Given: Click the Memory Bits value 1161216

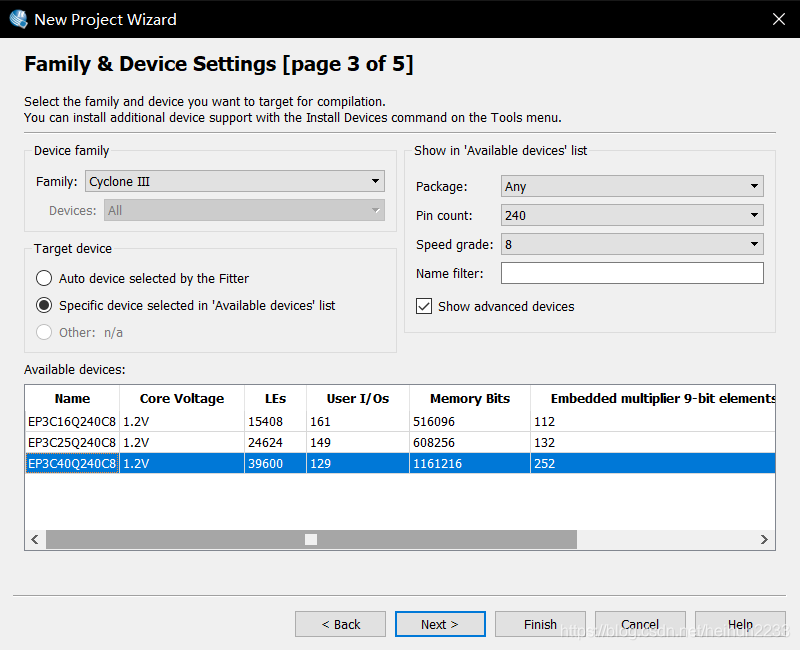Looking at the screenshot, I should [x=437, y=463].
